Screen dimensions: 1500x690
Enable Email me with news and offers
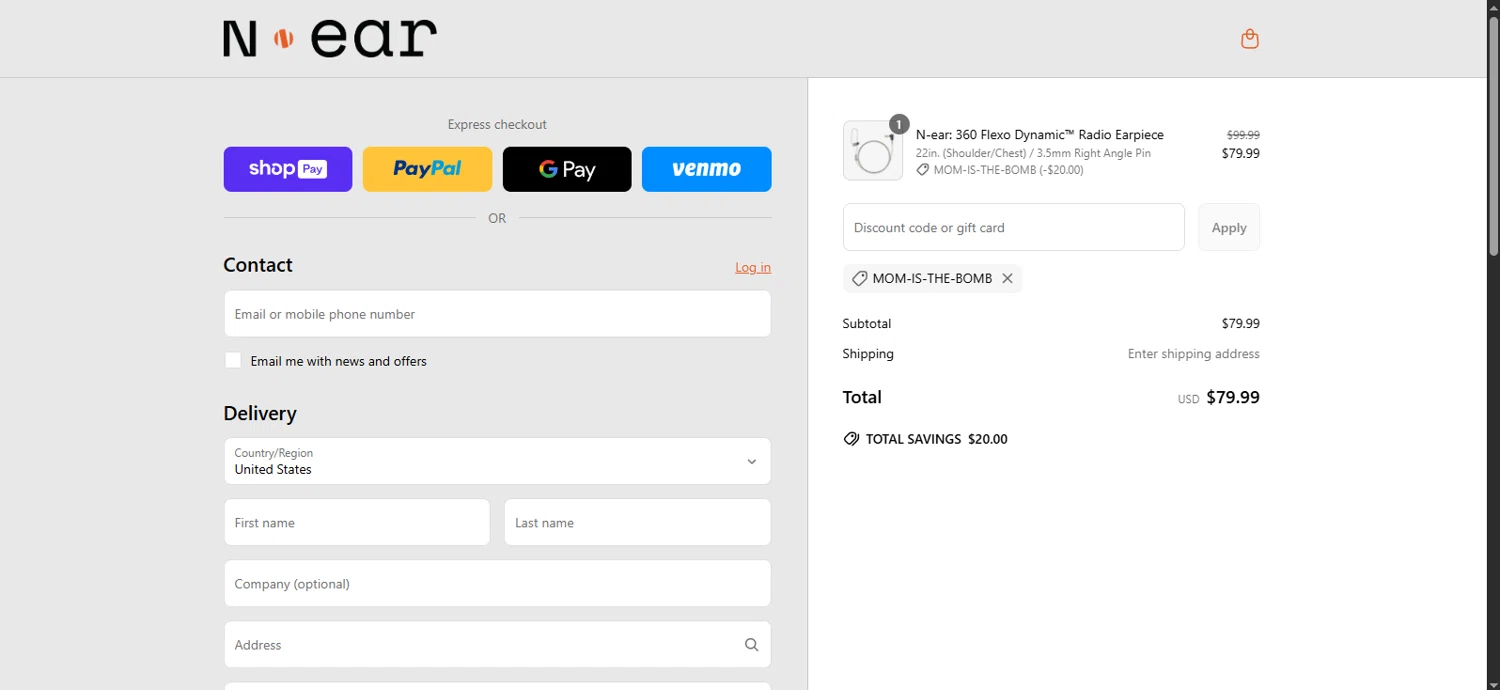233,360
